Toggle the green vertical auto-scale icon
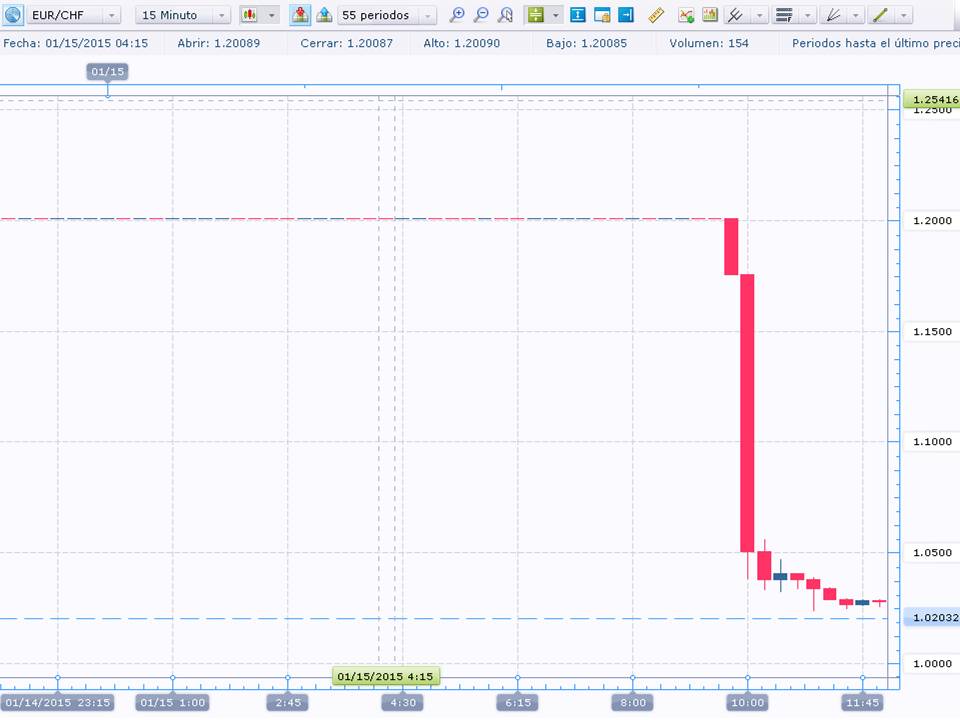The image size is (960, 720). coord(536,15)
